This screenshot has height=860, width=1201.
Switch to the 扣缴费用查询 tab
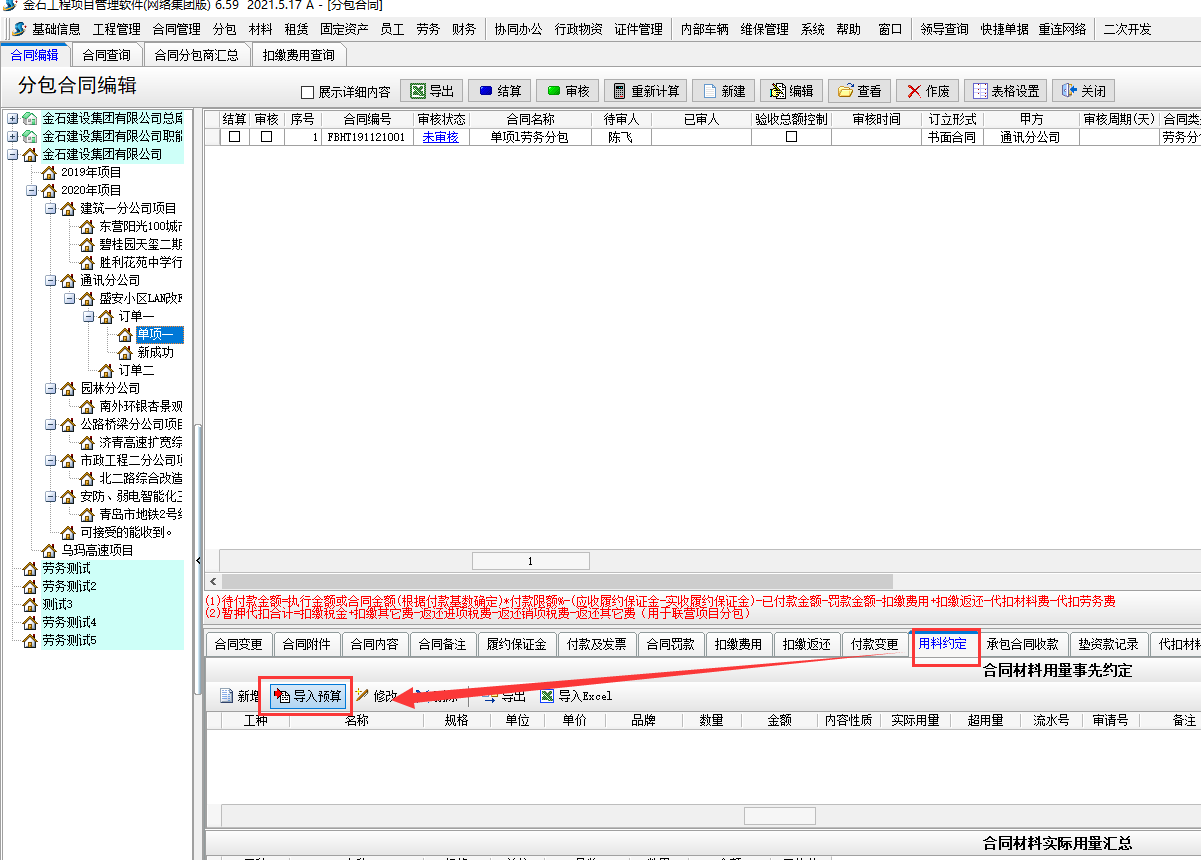(x=299, y=55)
